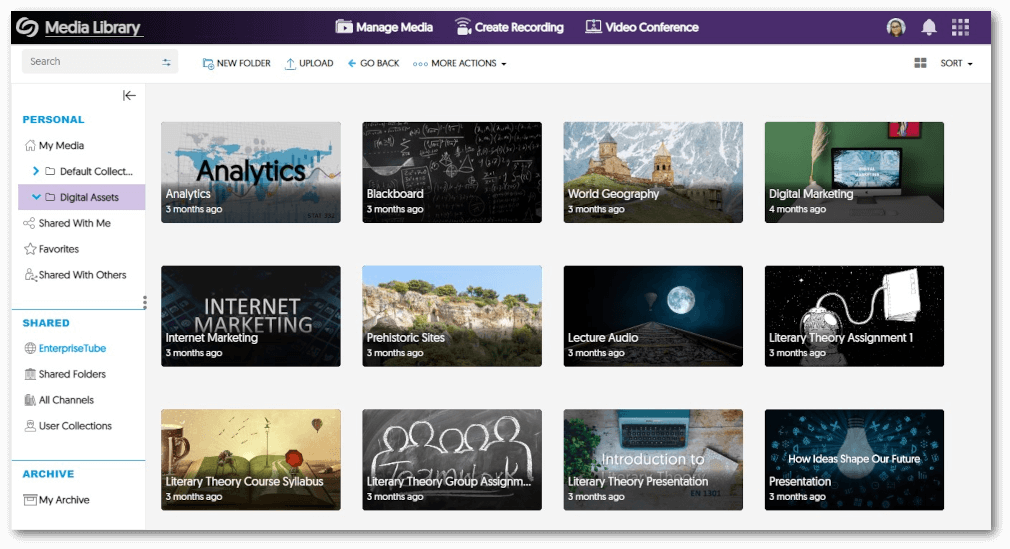
Task: Click the Shared Folders icon
Action: point(30,374)
